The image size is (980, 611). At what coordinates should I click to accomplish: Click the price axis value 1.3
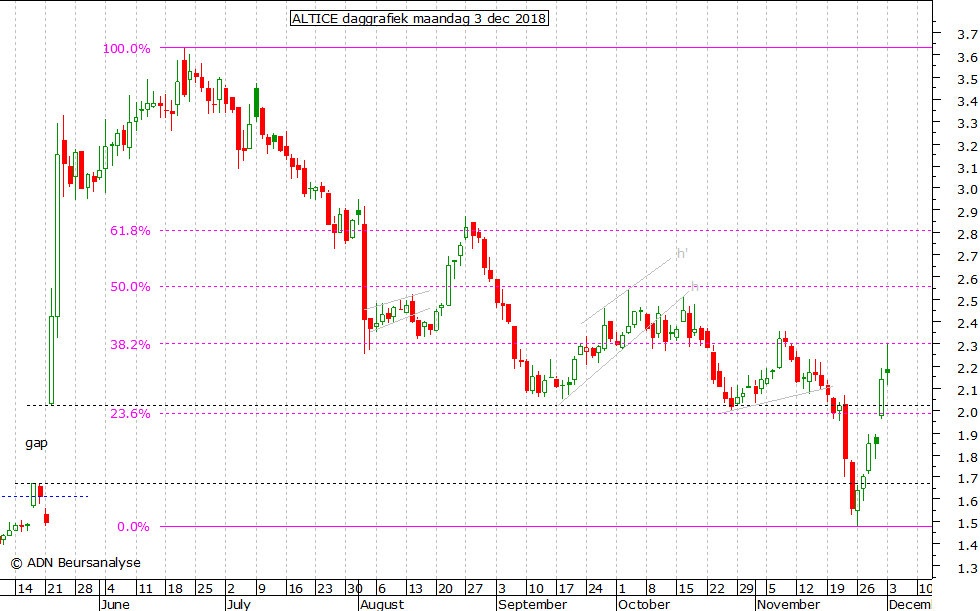pos(967,569)
